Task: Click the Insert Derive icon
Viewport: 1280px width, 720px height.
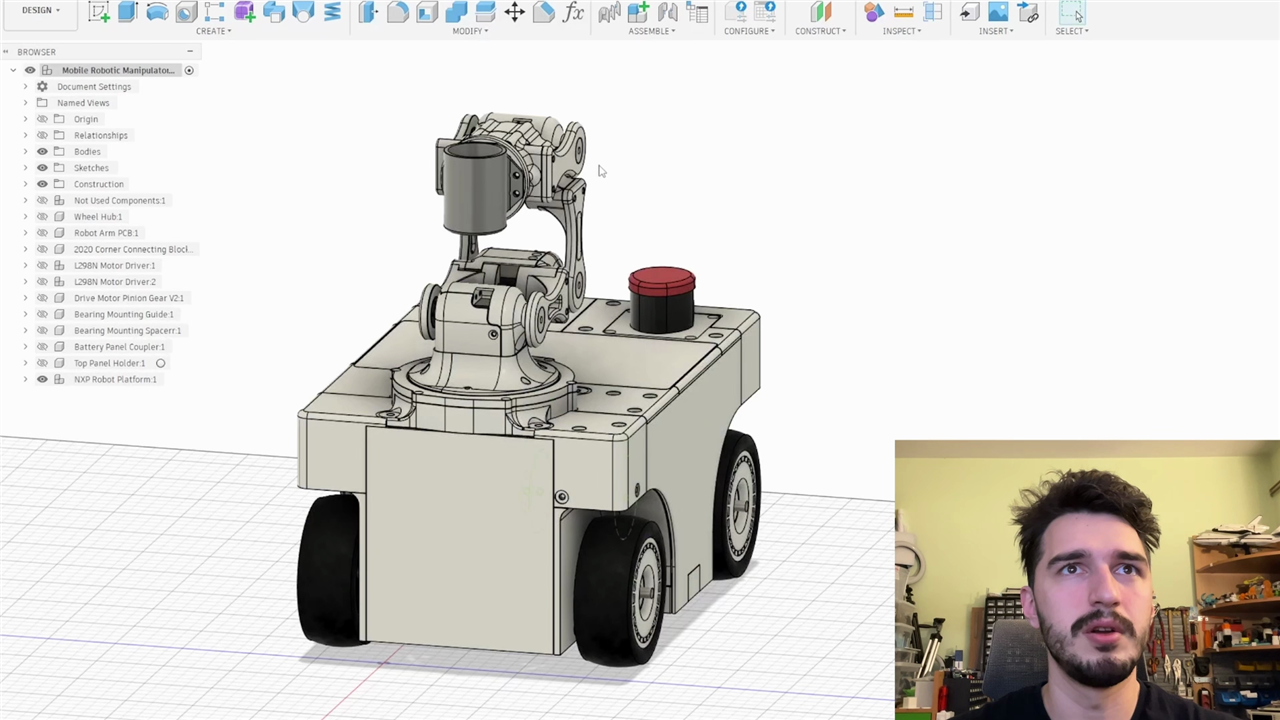Action: coord(968,12)
